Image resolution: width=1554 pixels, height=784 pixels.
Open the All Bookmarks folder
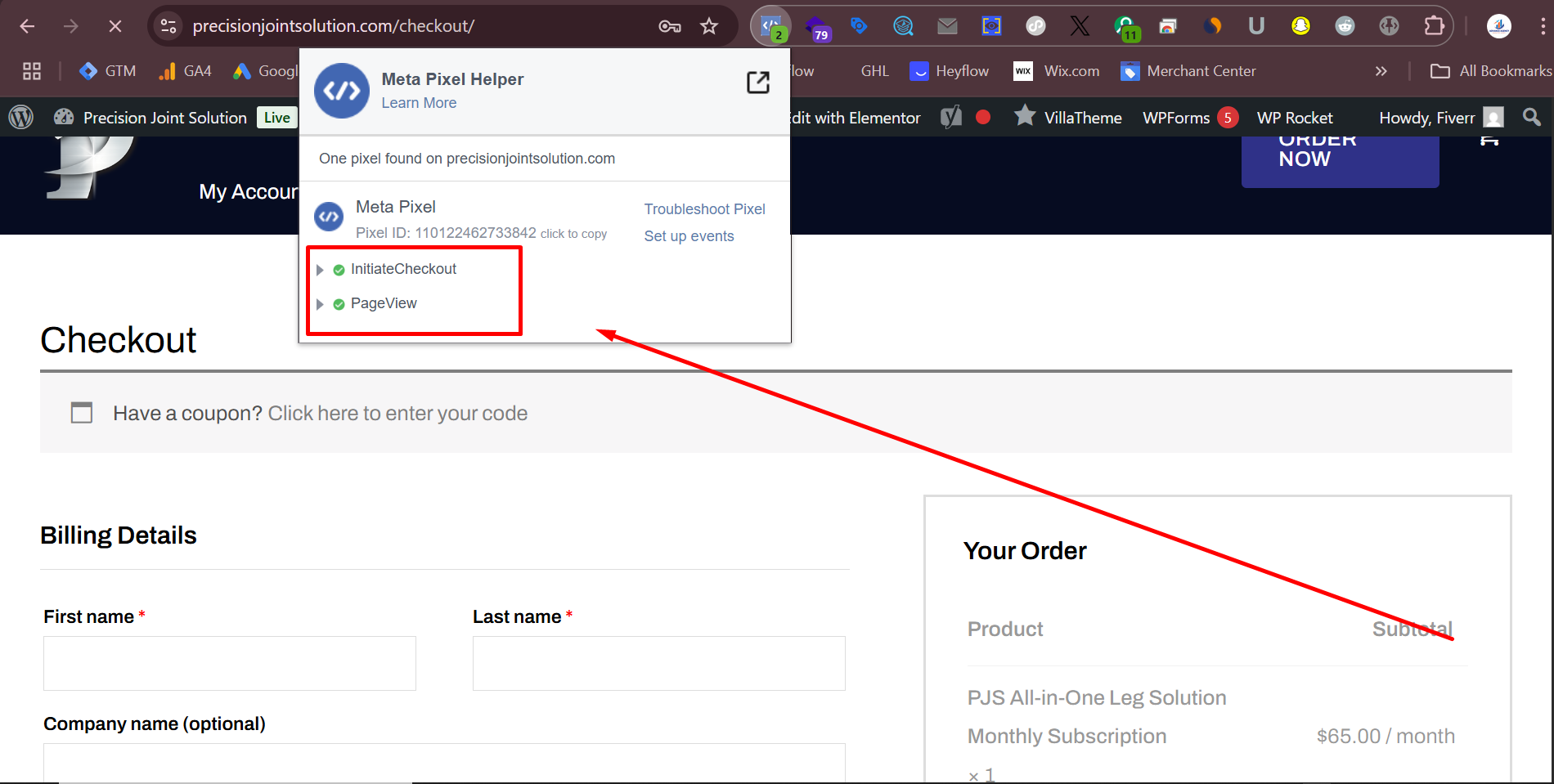pyautogui.click(x=1491, y=71)
